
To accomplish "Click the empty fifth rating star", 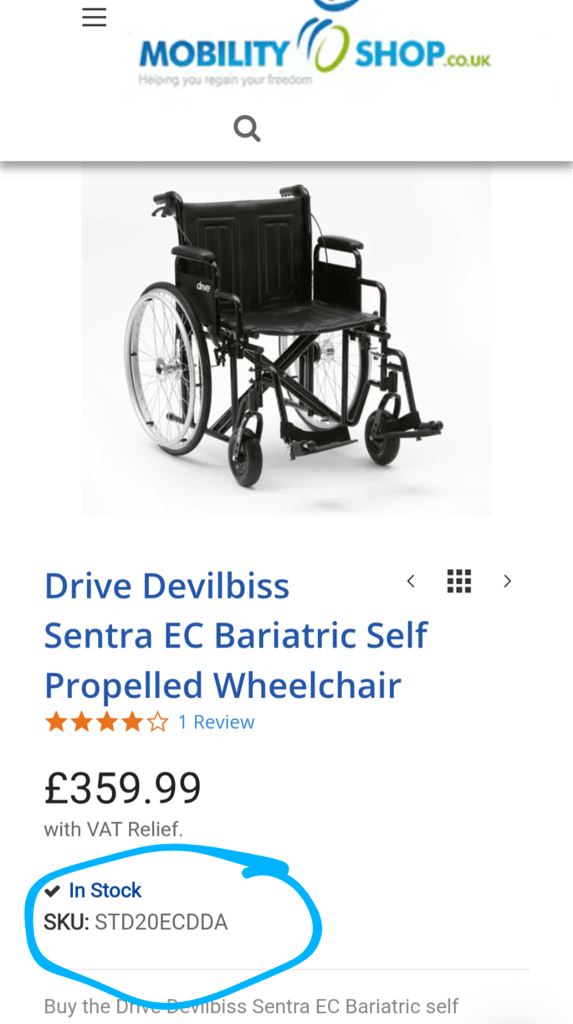I will pyautogui.click(x=157, y=722).
